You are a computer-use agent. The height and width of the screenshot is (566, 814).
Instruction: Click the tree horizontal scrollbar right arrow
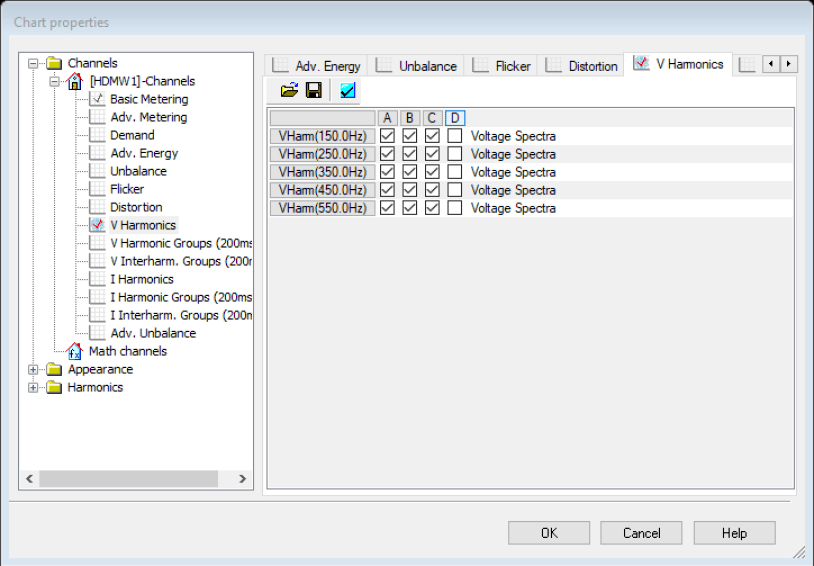[243, 479]
